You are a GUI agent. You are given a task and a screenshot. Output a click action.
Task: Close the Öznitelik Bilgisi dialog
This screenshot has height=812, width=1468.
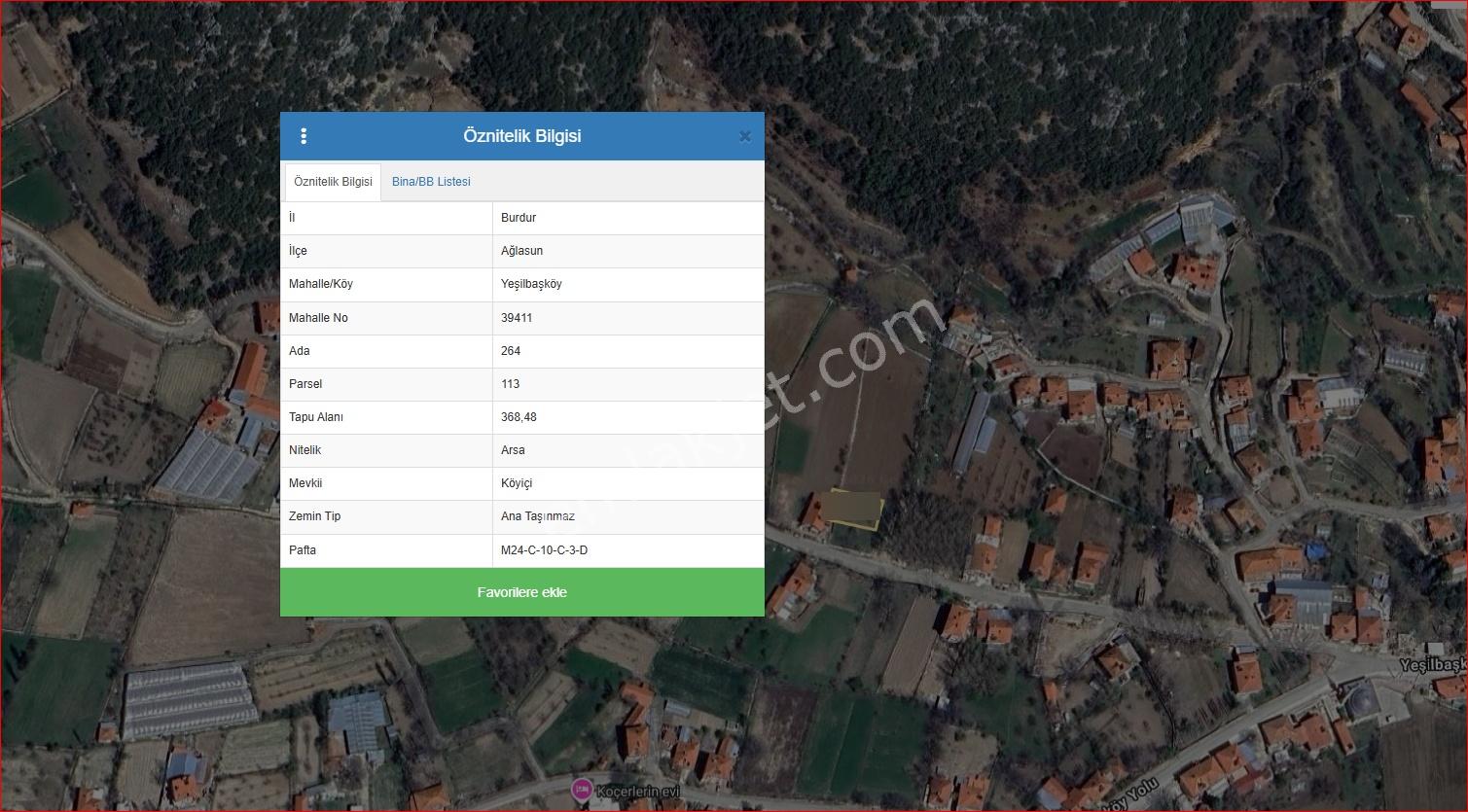tap(745, 136)
